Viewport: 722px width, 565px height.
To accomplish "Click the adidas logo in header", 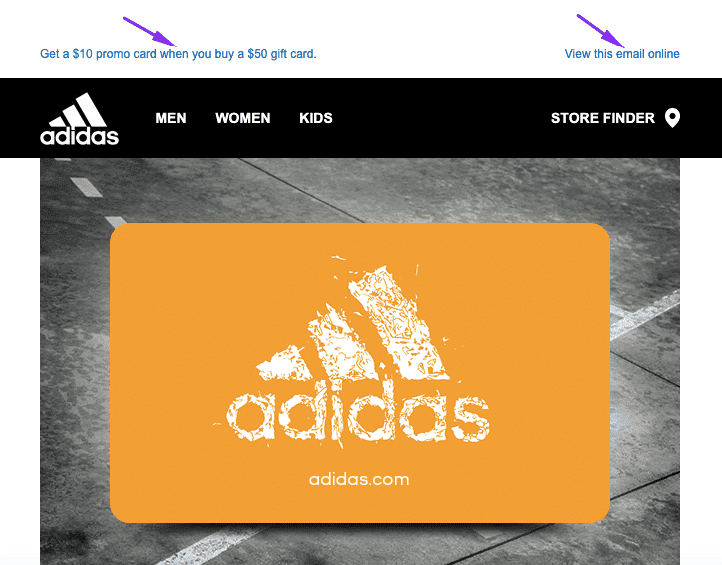I will (x=79, y=119).
